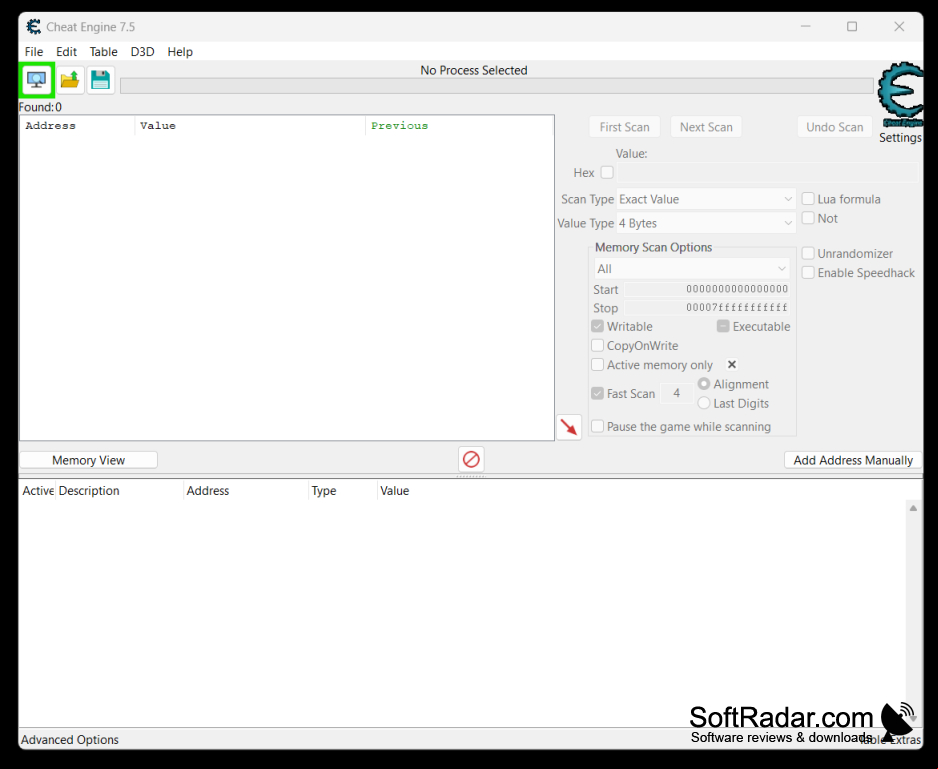Enable the Unrandomizer checkbox

[808, 253]
